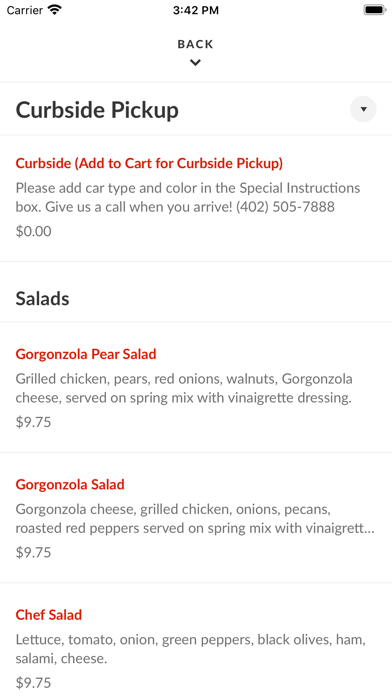Viewport: 392px width, 696px height.
Task: Open the Curbside Pickup category dropdown arrow
Action: pos(363,109)
